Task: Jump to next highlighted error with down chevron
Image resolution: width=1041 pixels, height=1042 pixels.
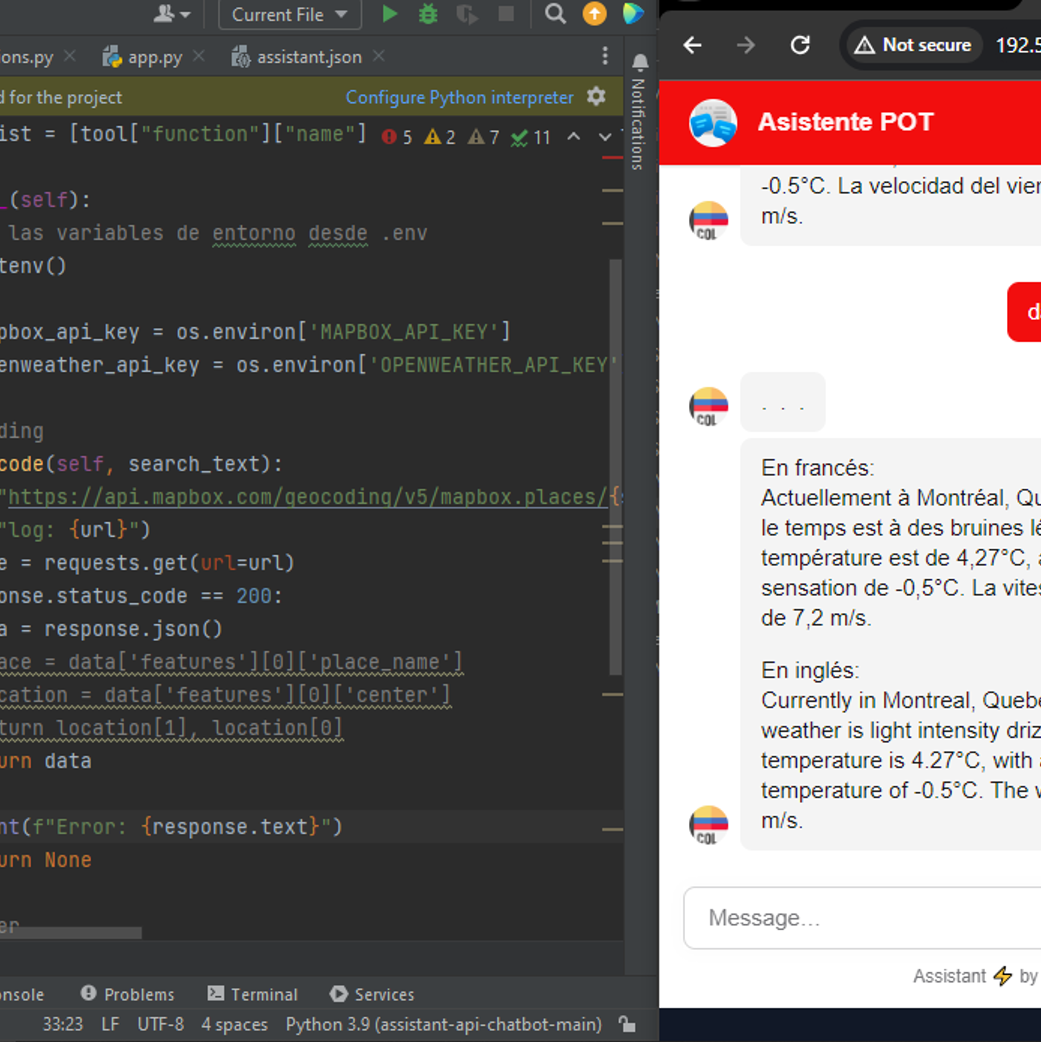Action: click(604, 137)
